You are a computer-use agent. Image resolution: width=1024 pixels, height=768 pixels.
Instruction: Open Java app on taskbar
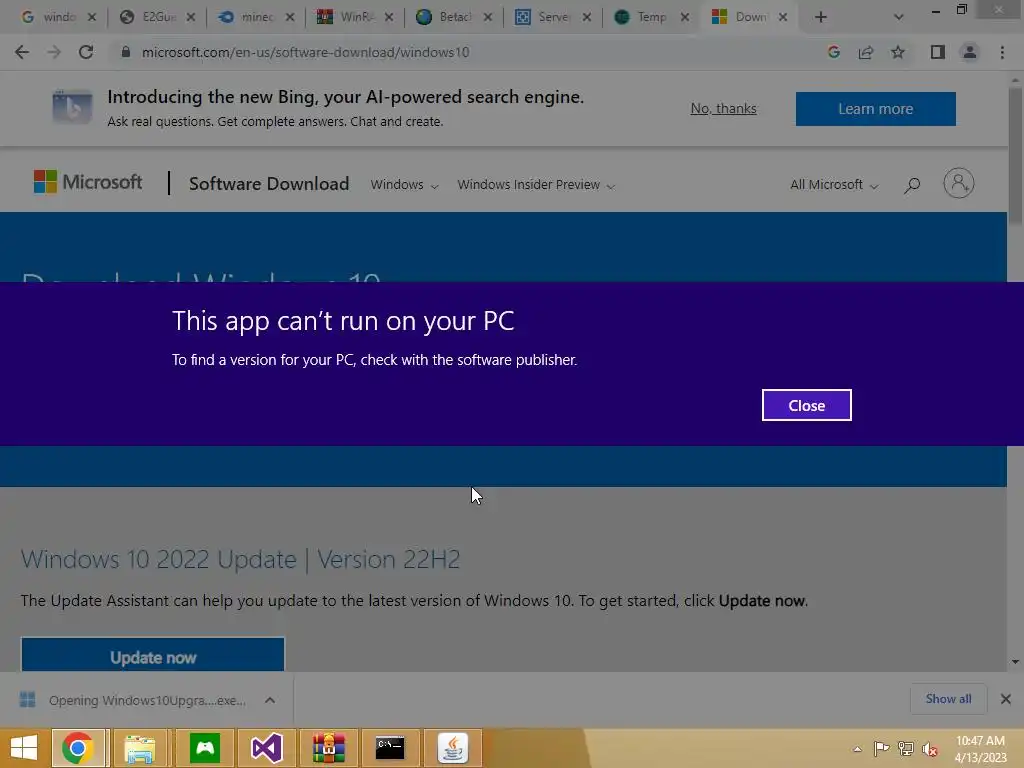(x=453, y=748)
